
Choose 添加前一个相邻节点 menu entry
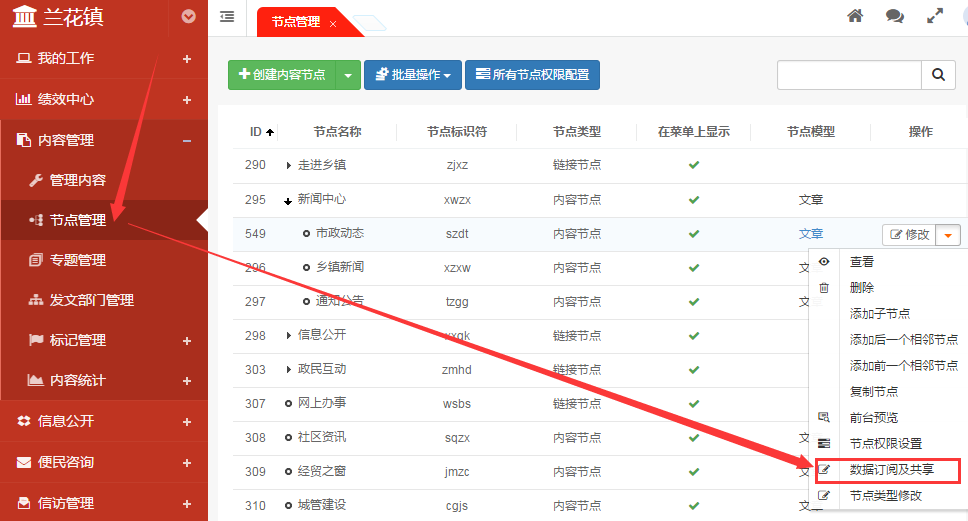click(x=904, y=365)
